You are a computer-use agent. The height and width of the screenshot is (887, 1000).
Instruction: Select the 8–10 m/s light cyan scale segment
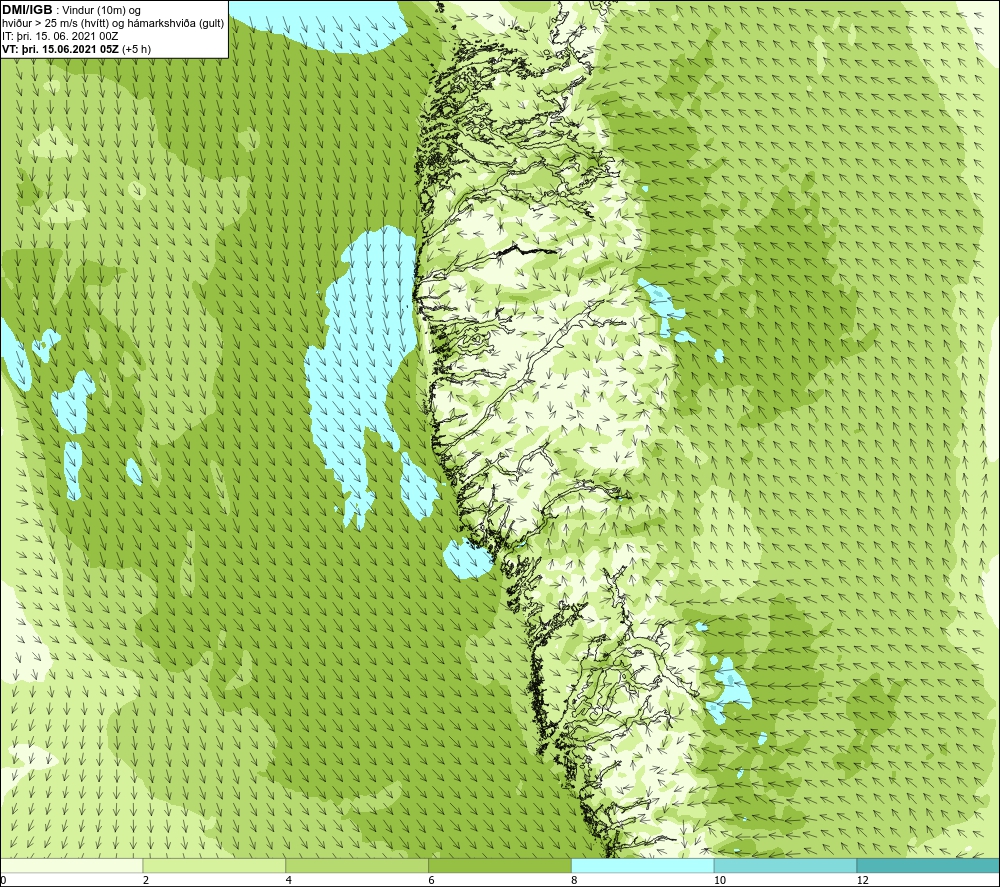643,865
